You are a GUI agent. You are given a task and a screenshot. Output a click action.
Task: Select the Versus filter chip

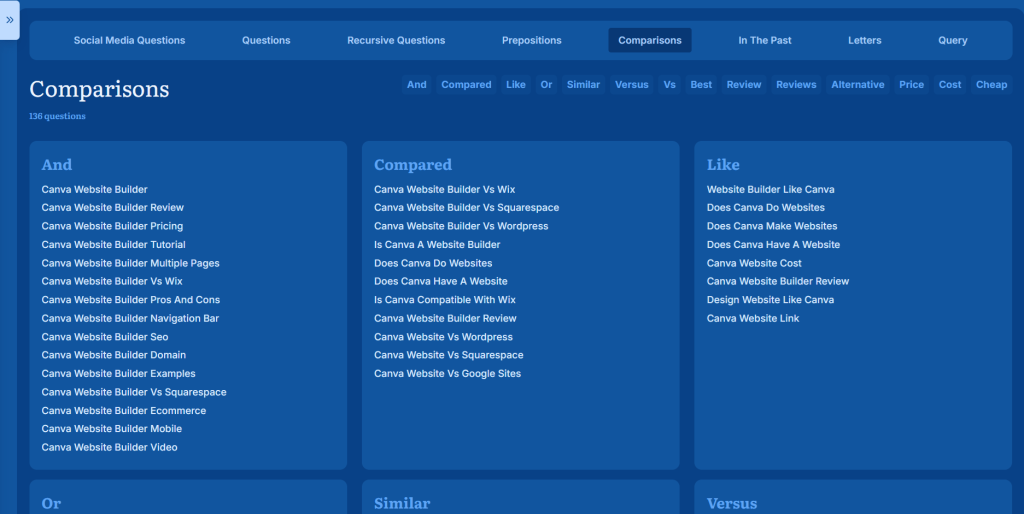point(632,85)
